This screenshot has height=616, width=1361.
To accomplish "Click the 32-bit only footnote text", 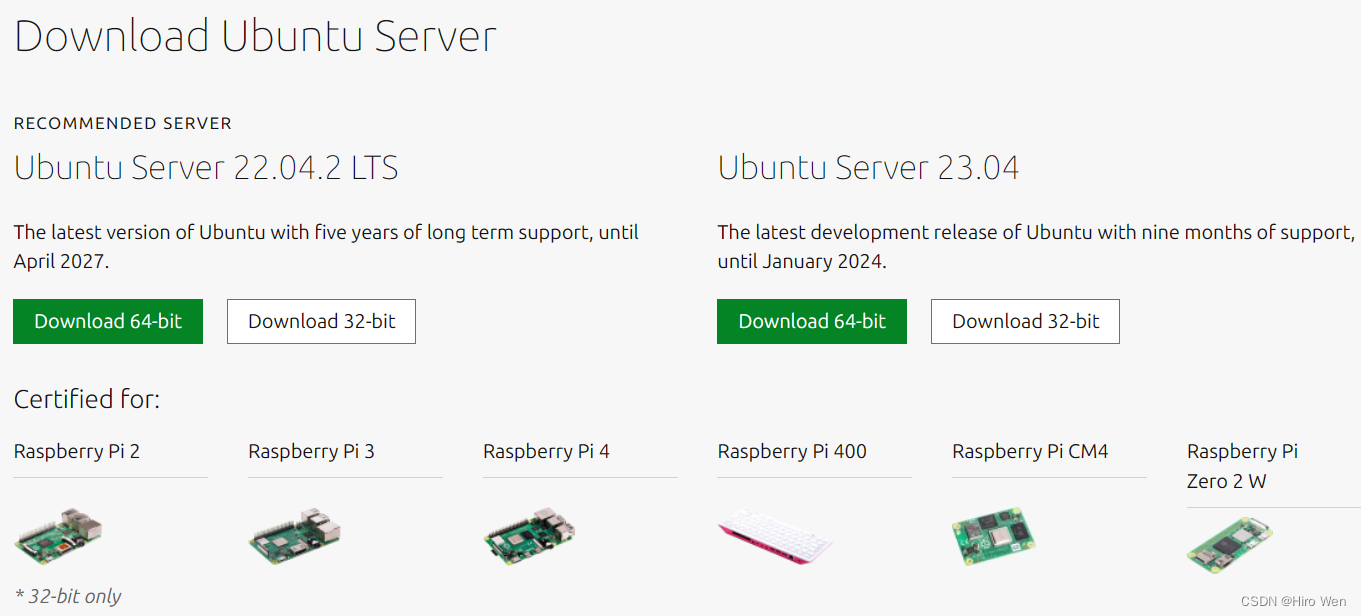I will pyautogui.click(x=66, y=595).
